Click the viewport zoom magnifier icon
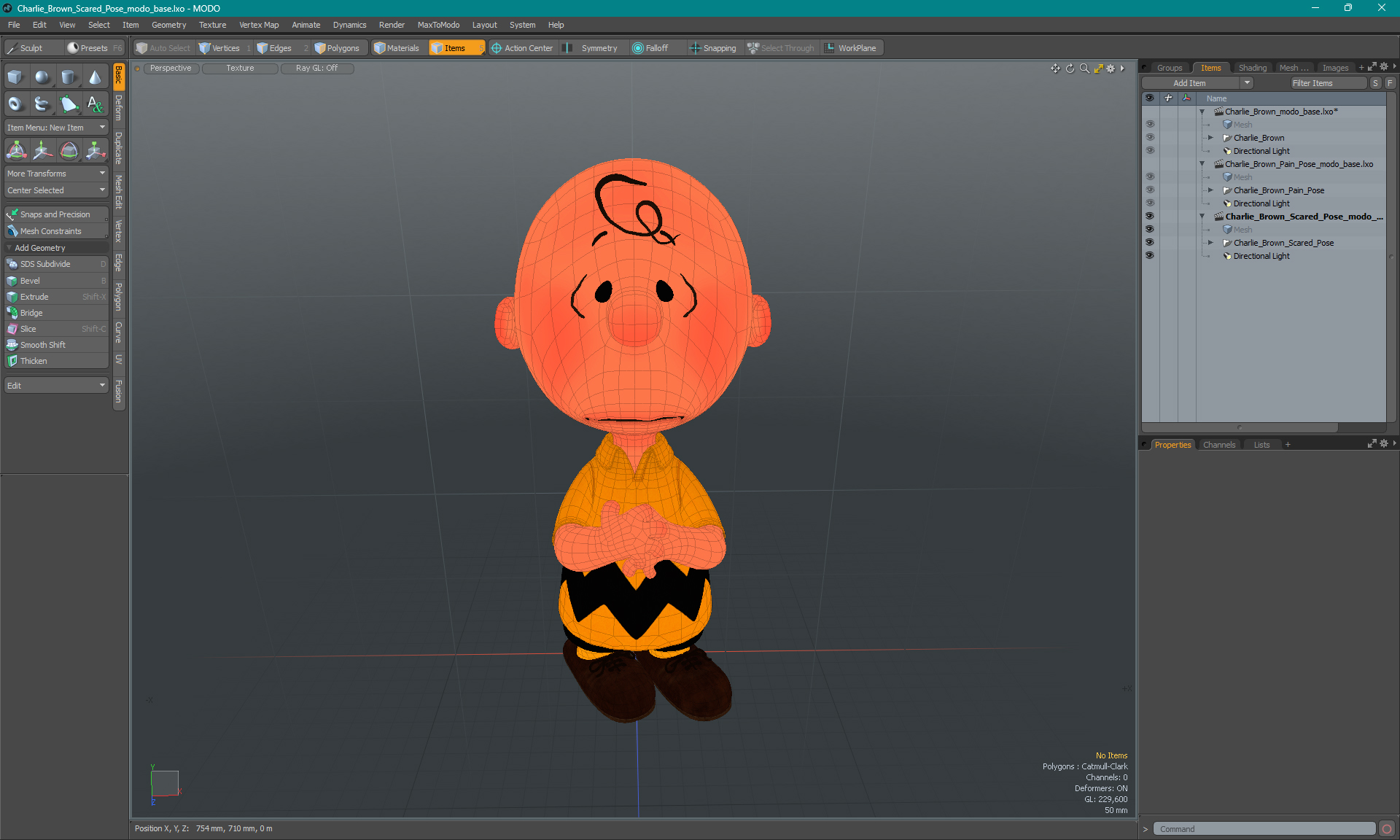Screen dimensions: 1400x840 click(x=1084, y=69)
